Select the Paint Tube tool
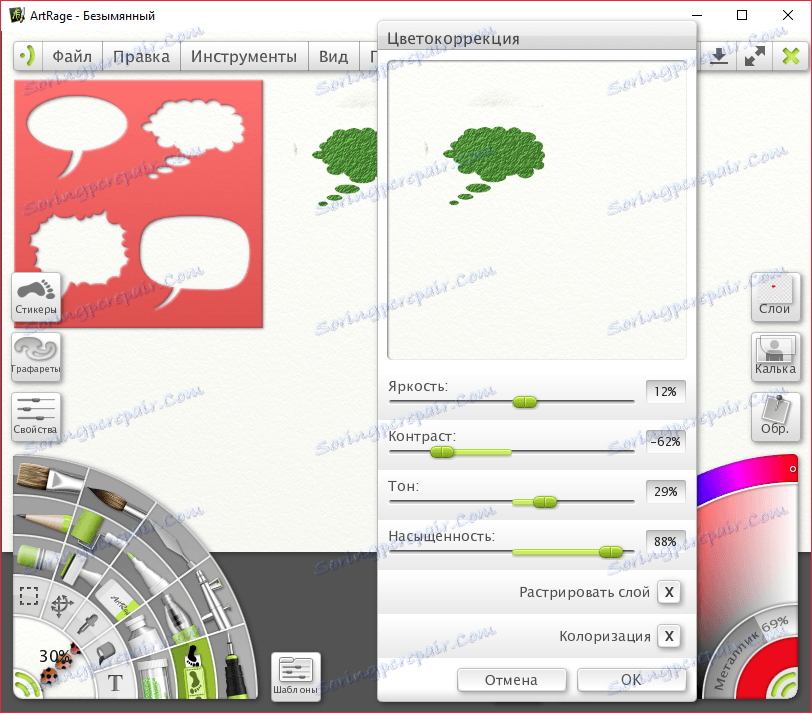This screenshot has height=728, width=812. [142, 634]
